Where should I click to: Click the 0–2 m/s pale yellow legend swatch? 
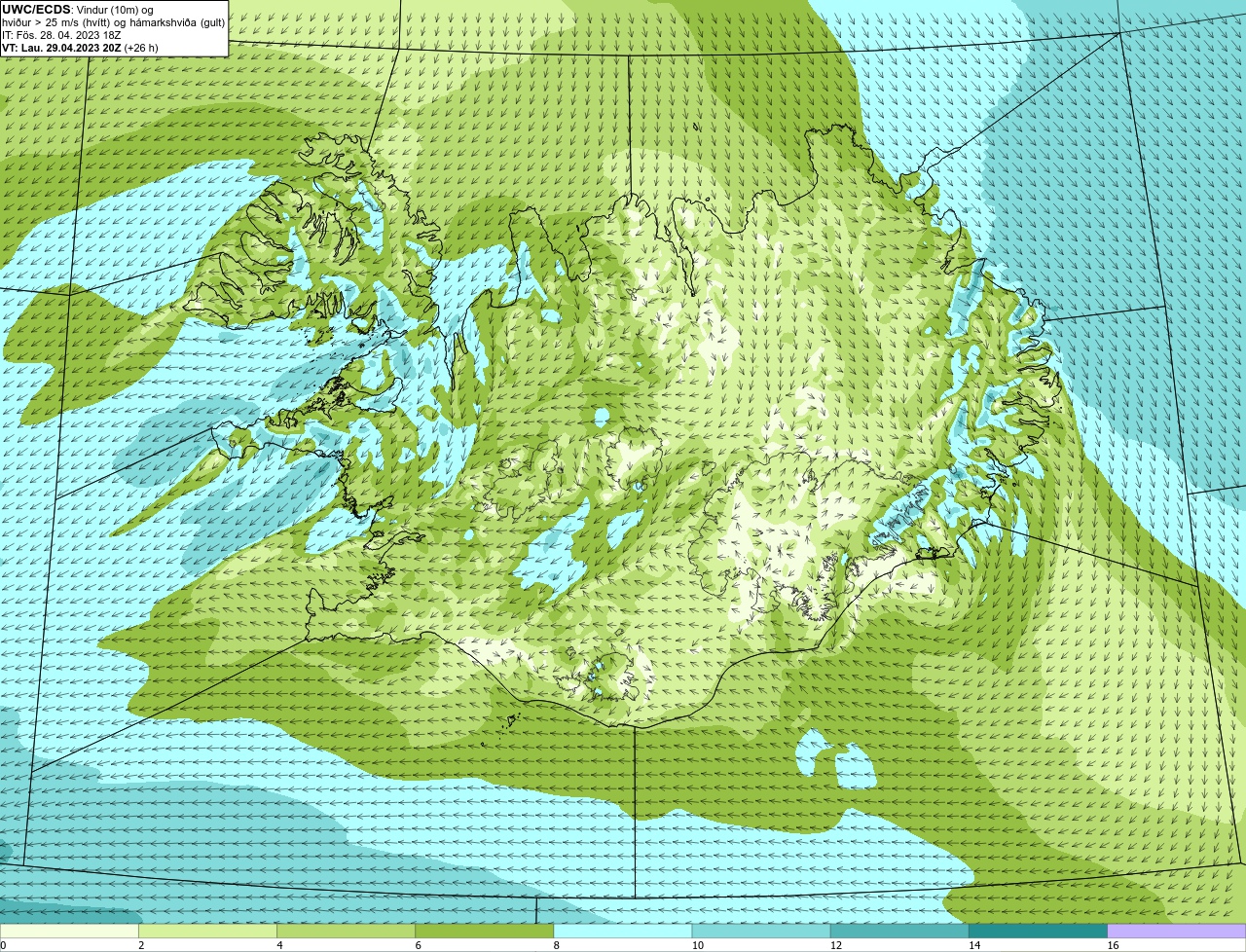69,932
